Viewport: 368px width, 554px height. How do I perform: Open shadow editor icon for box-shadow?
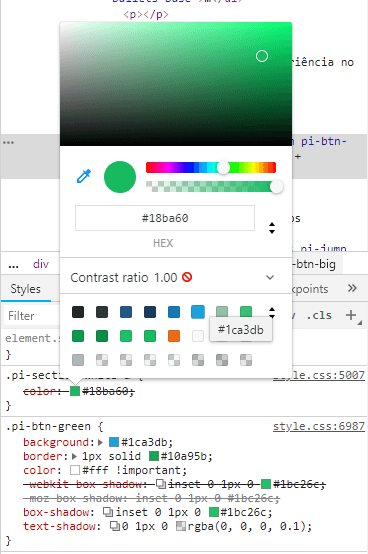point(108,512)
